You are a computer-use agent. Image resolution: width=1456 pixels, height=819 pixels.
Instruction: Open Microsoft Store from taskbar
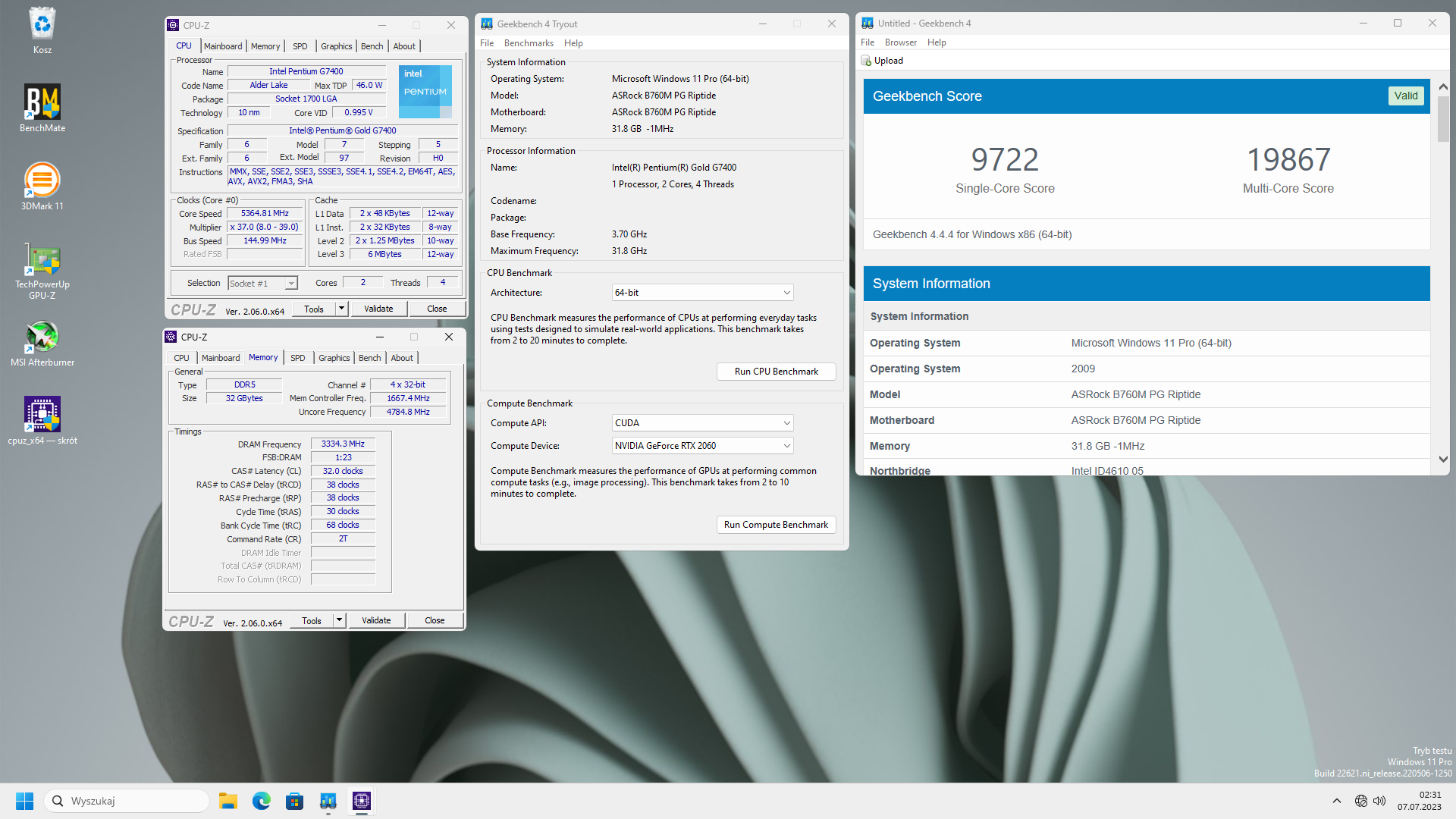pos(295,801)
